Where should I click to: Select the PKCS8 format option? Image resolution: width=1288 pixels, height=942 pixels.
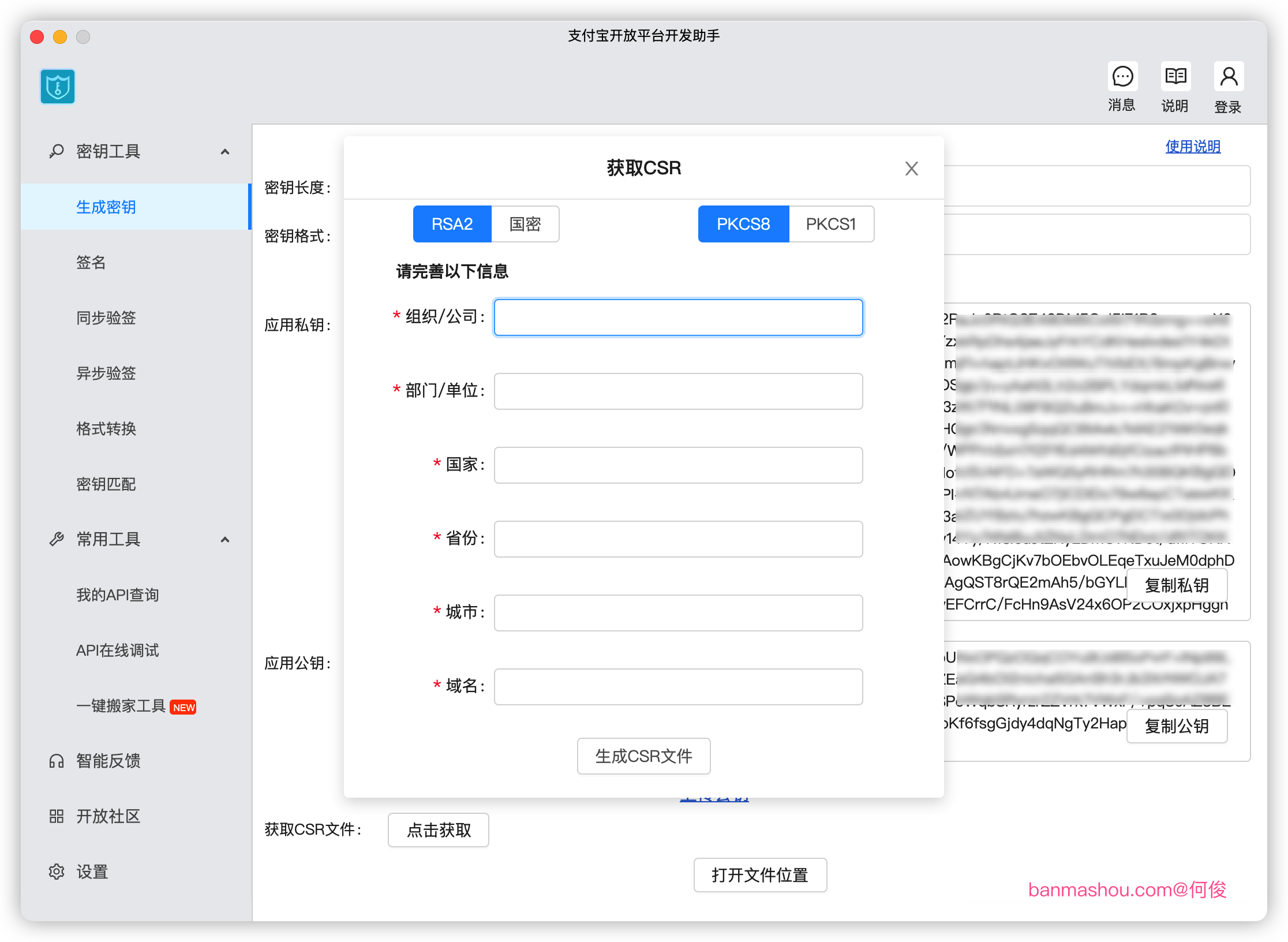pos(743,224)
